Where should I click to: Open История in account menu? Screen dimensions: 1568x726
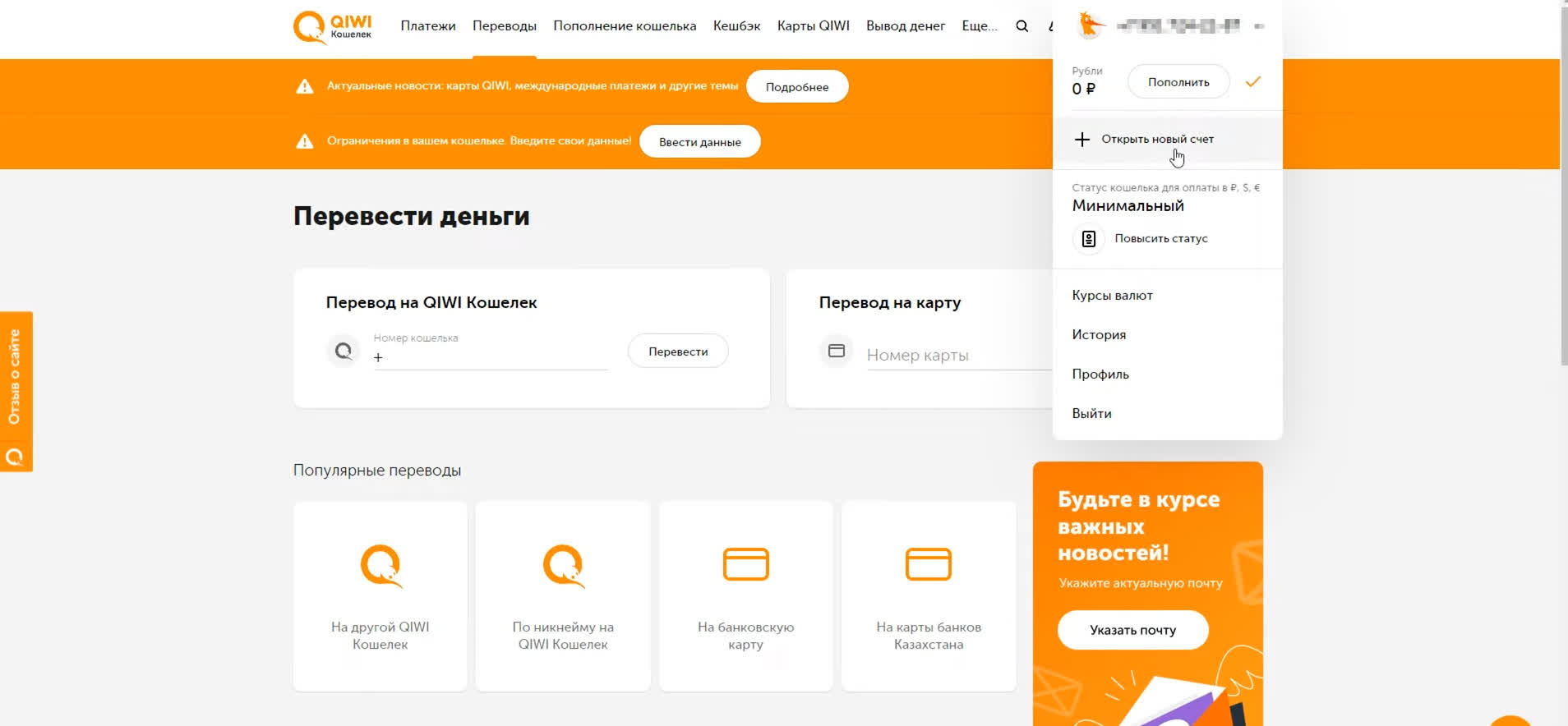tap(1099, 335)
